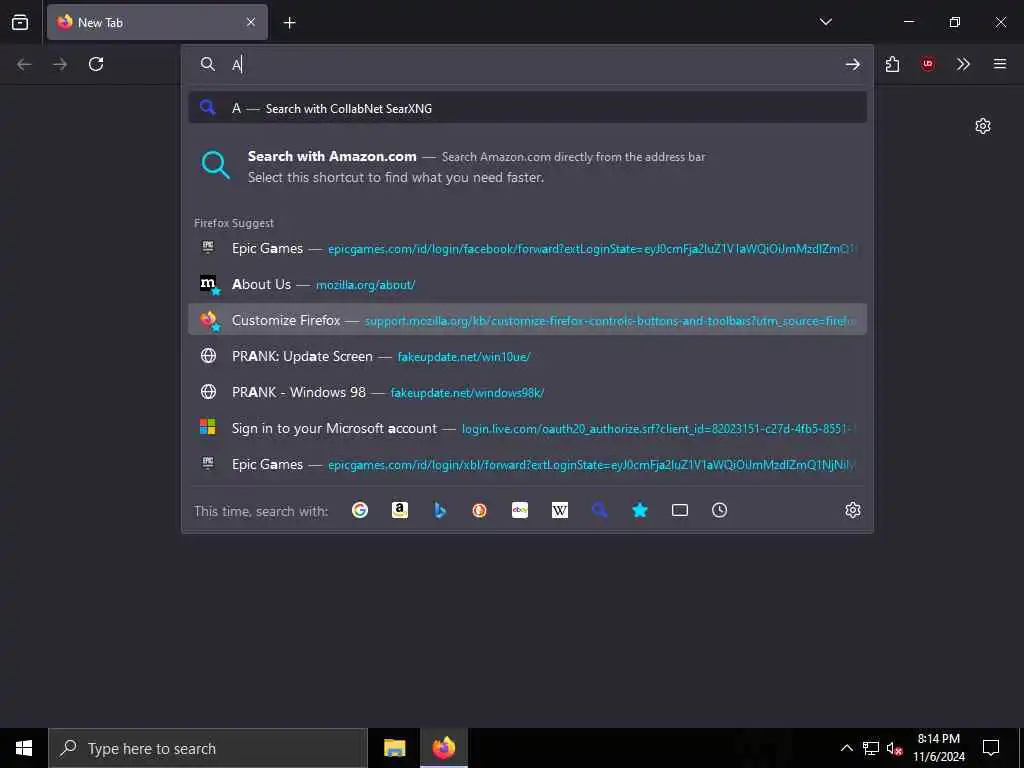The image size is (1024, 768).
Task: Search open tabs using the tabs icon
Action: [x=680, y=510]
